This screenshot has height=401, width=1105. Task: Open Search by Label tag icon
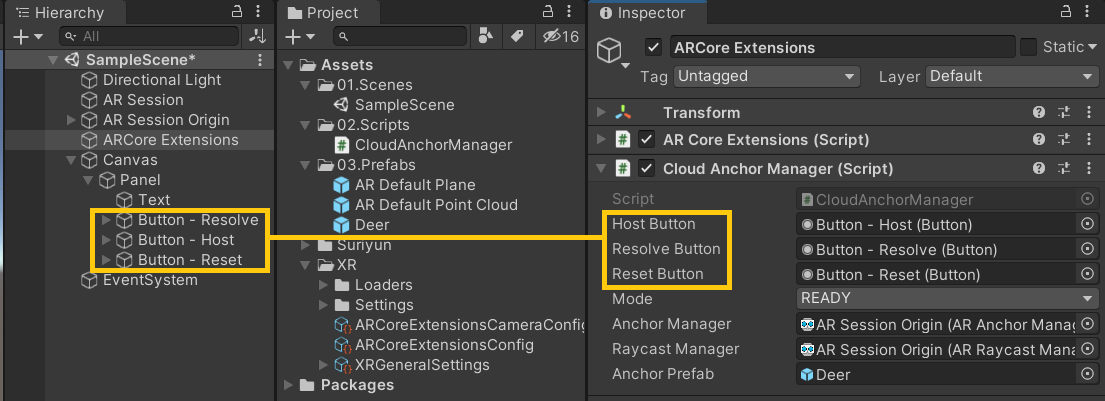(x=517, y=36)
